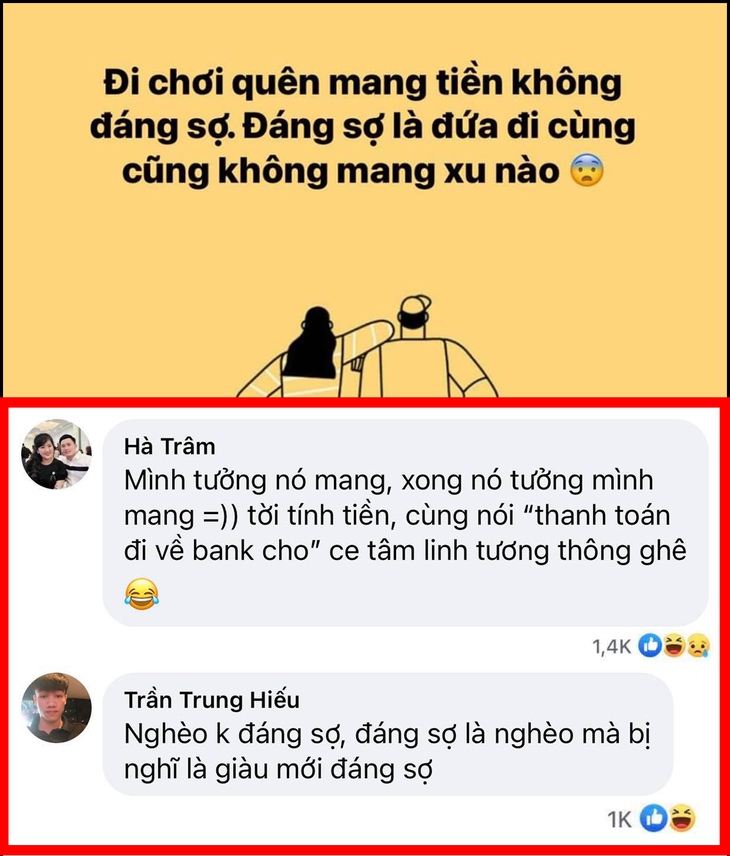Screen dimensions: 730x856
Task: Click the illustration of two people hugging
Action: click(x=367, y=346)
